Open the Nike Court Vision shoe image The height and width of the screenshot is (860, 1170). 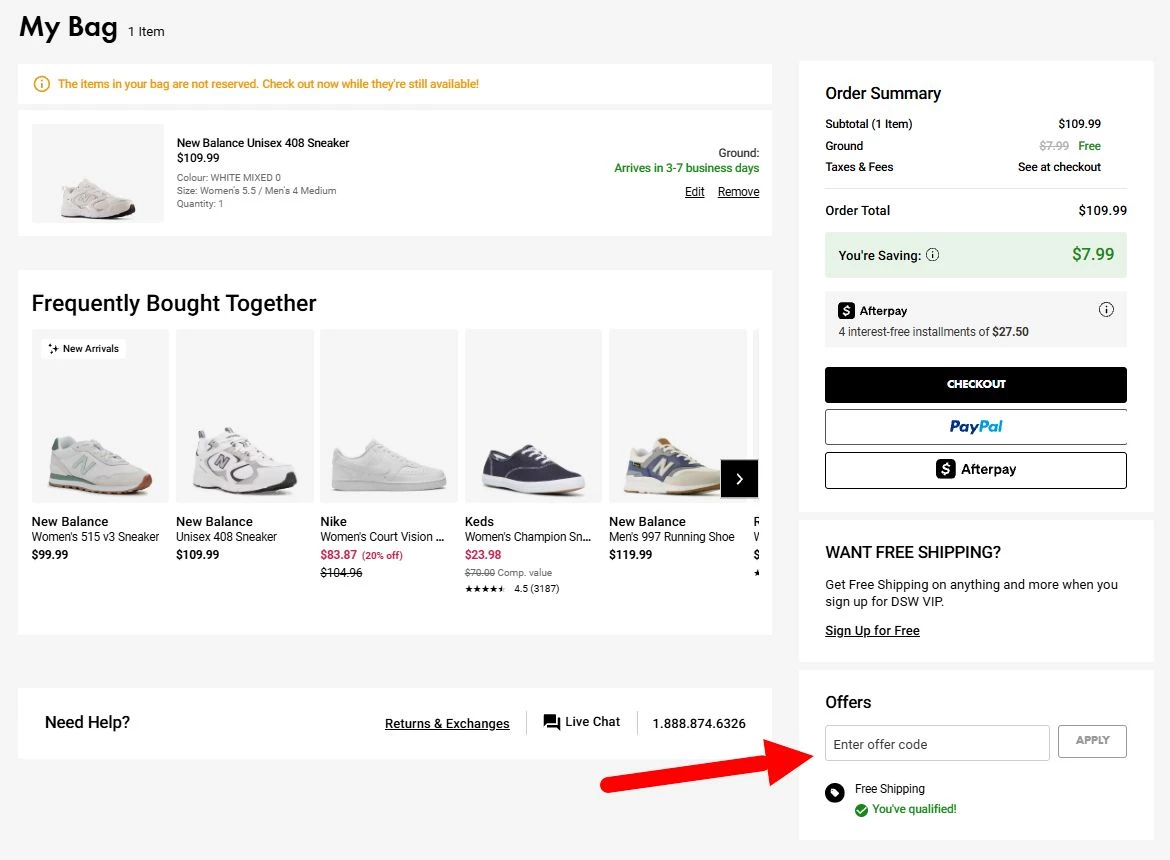(389, 416)
